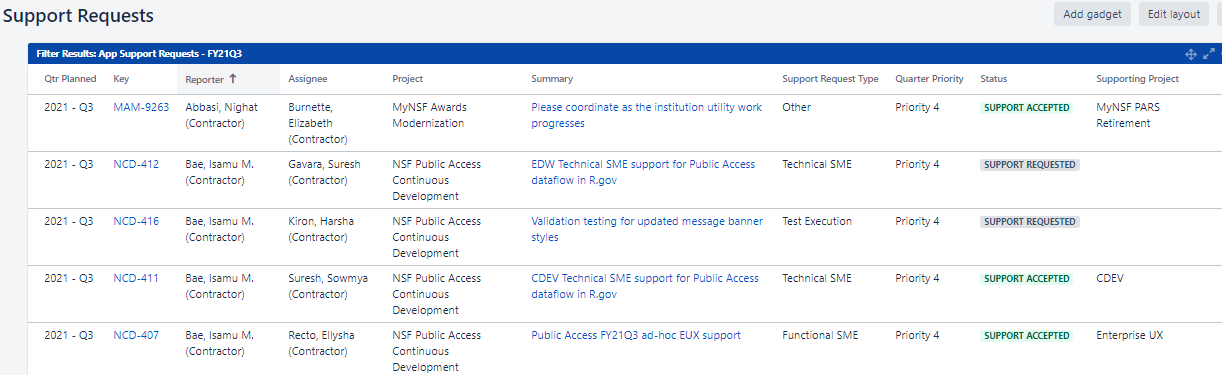Image resolution: width=1222 pixels, height=375 pixels.
Task: Open issue NCD-412
Action: coord(136,164)
